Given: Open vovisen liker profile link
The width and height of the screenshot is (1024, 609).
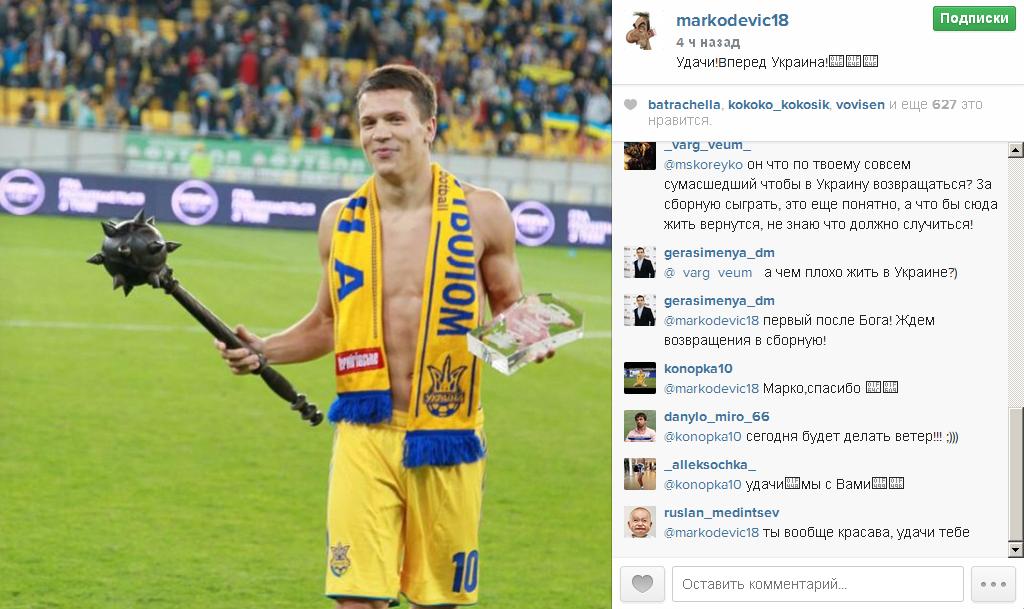Looking at the screenshot, I should 861,104.
